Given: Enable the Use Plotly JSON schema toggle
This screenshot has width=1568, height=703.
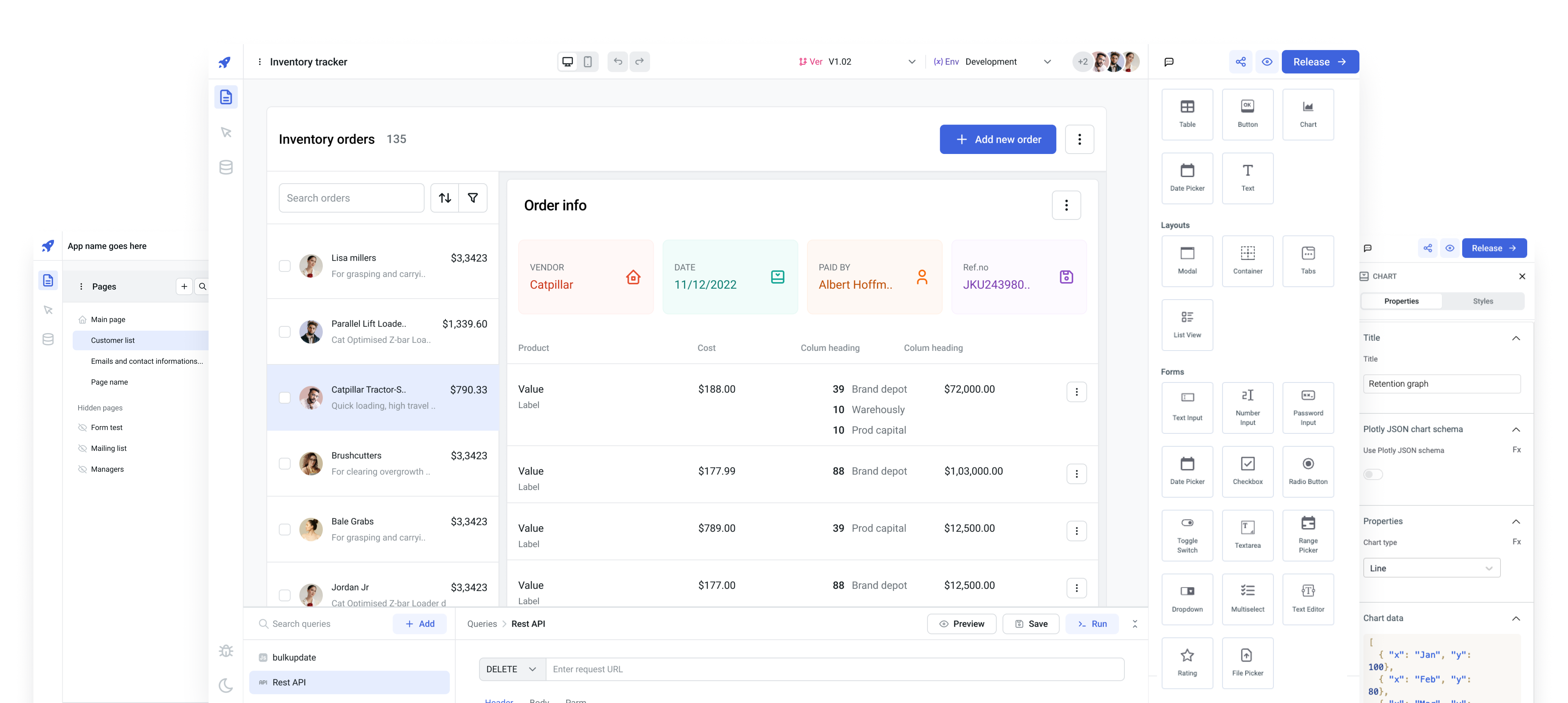Looking at the screenshot, I should (1373, 474).
